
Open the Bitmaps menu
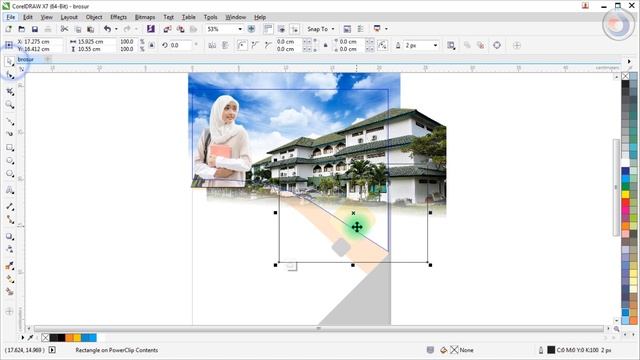pos(145,17)
